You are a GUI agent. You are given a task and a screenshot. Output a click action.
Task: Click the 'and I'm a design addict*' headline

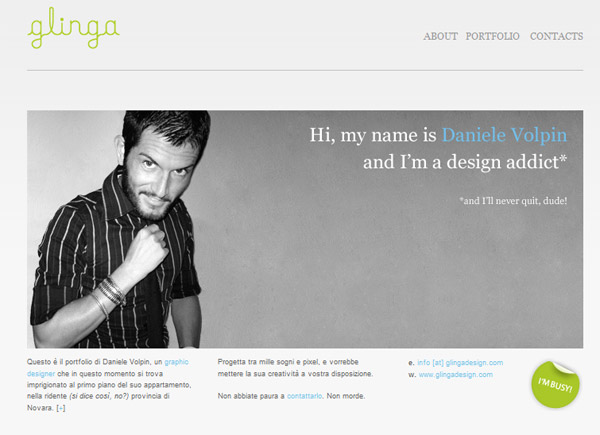tap(465, 162)
